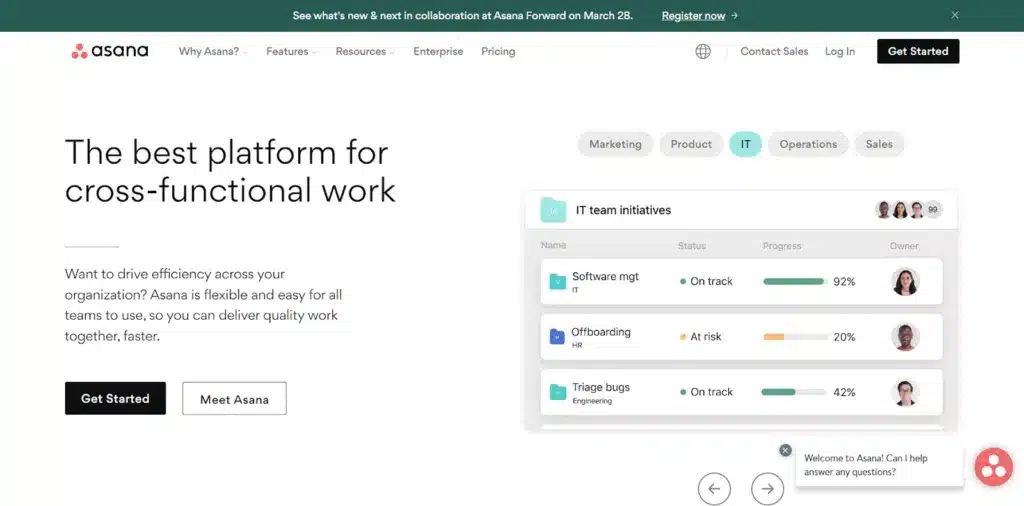Select the Marketing tab

(x=615, y=144)
